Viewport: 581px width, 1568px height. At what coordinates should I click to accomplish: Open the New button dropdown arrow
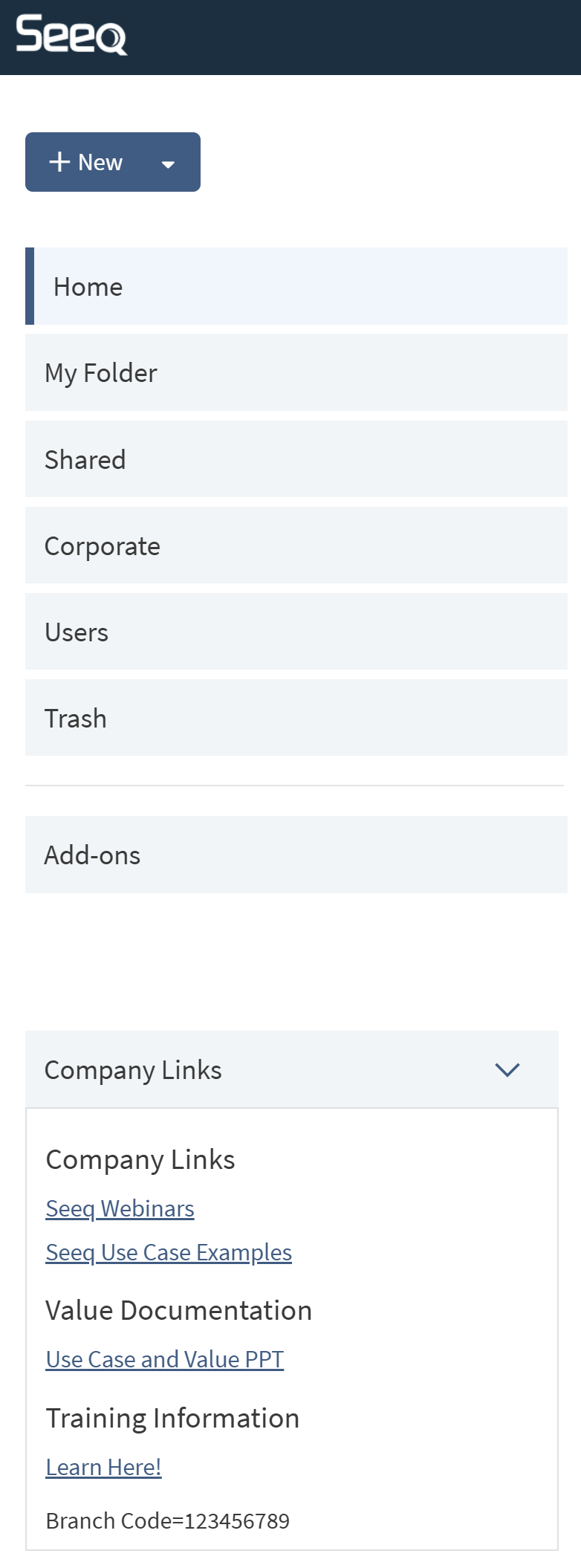pyautogui.click(x=169, y=163)
